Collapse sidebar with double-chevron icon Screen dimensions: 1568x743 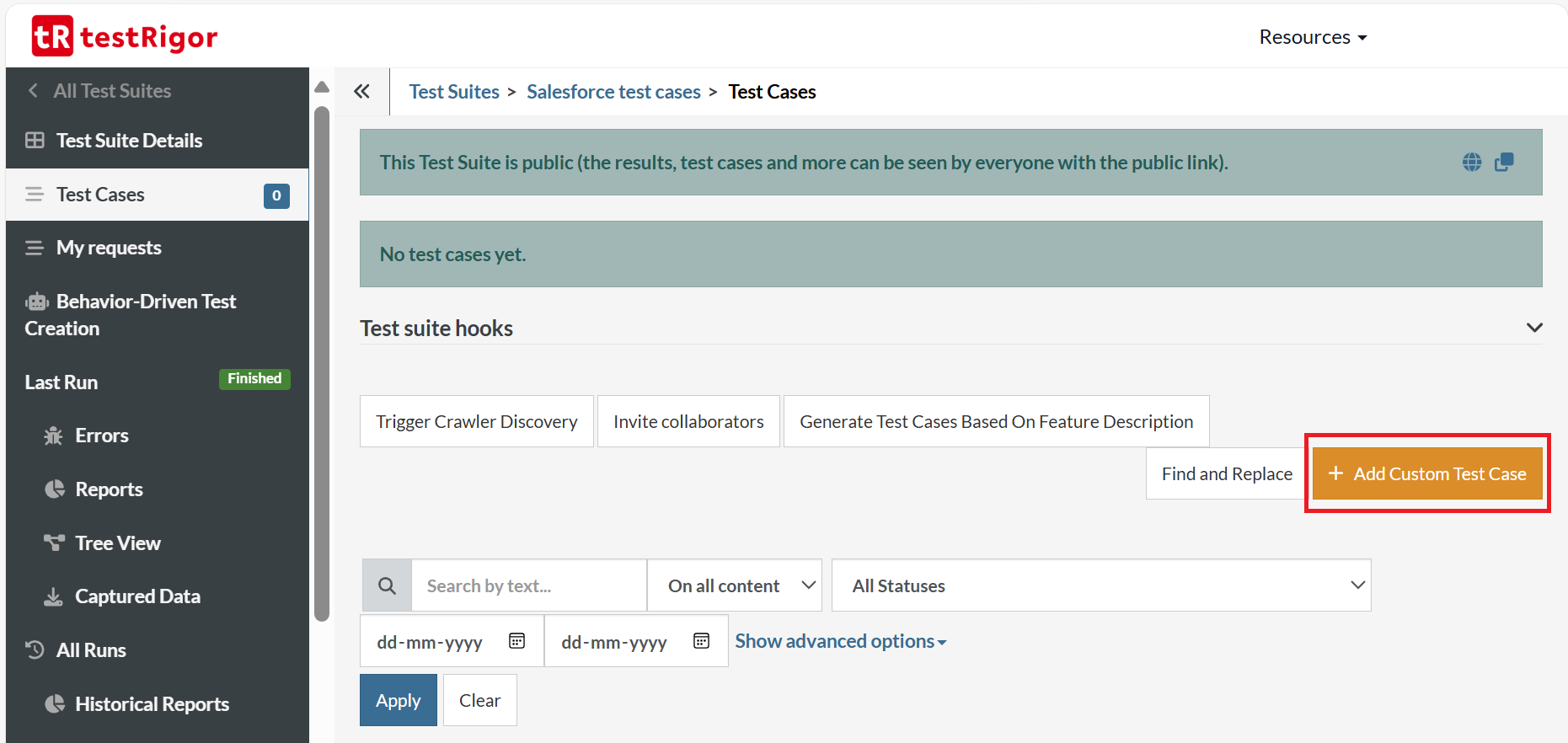(x=361, y=91)
